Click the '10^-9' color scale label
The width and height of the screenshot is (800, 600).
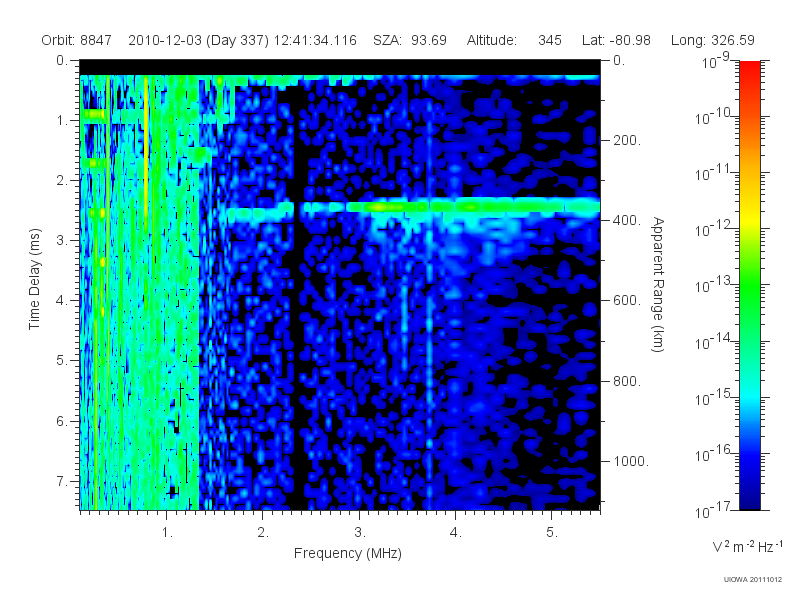pyautogui.click(x=716, y=61)
